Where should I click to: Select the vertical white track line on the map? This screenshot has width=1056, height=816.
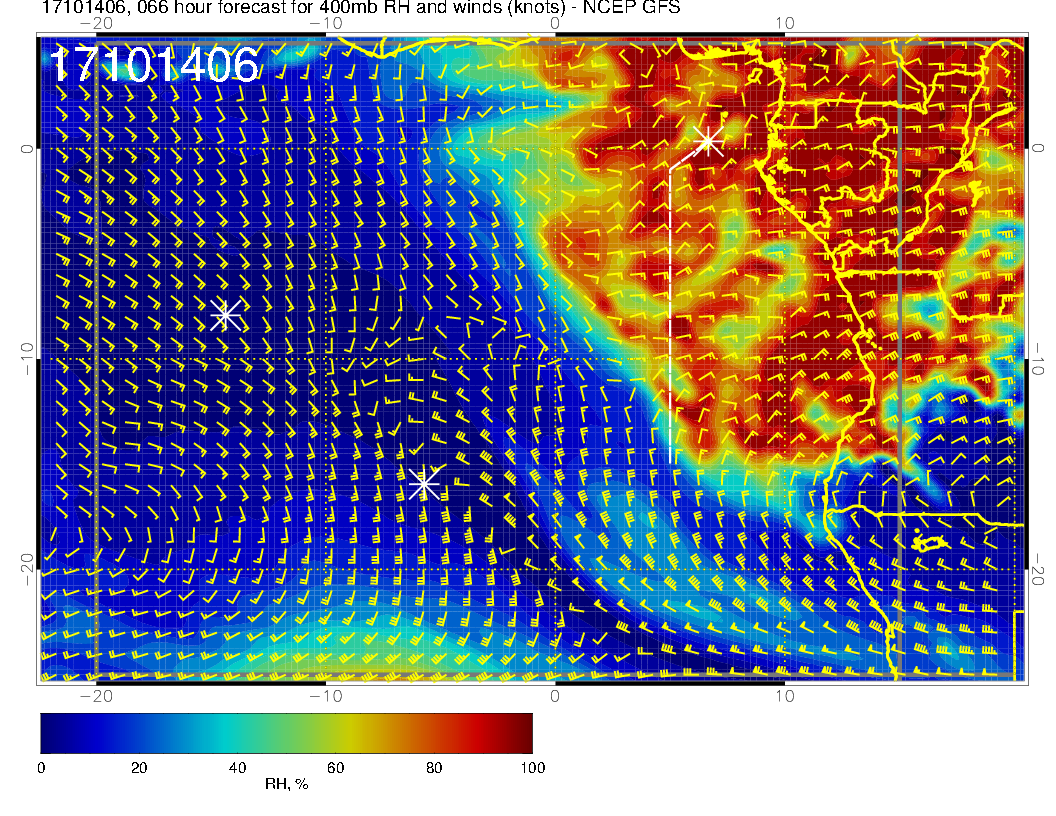tap(671, 316)
